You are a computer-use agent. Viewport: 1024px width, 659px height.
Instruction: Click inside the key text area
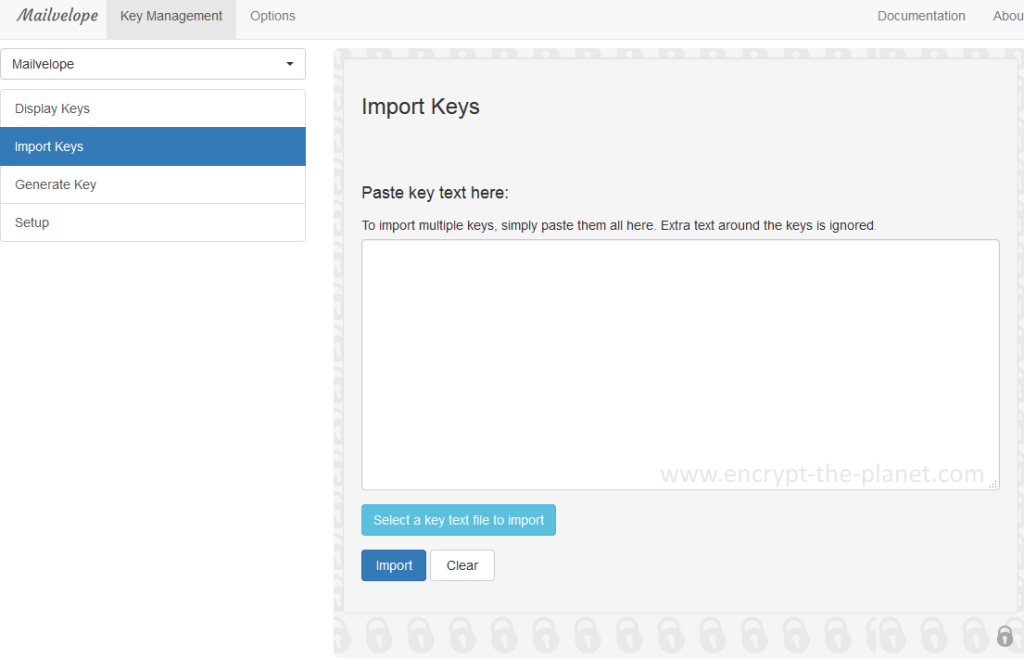680,364
